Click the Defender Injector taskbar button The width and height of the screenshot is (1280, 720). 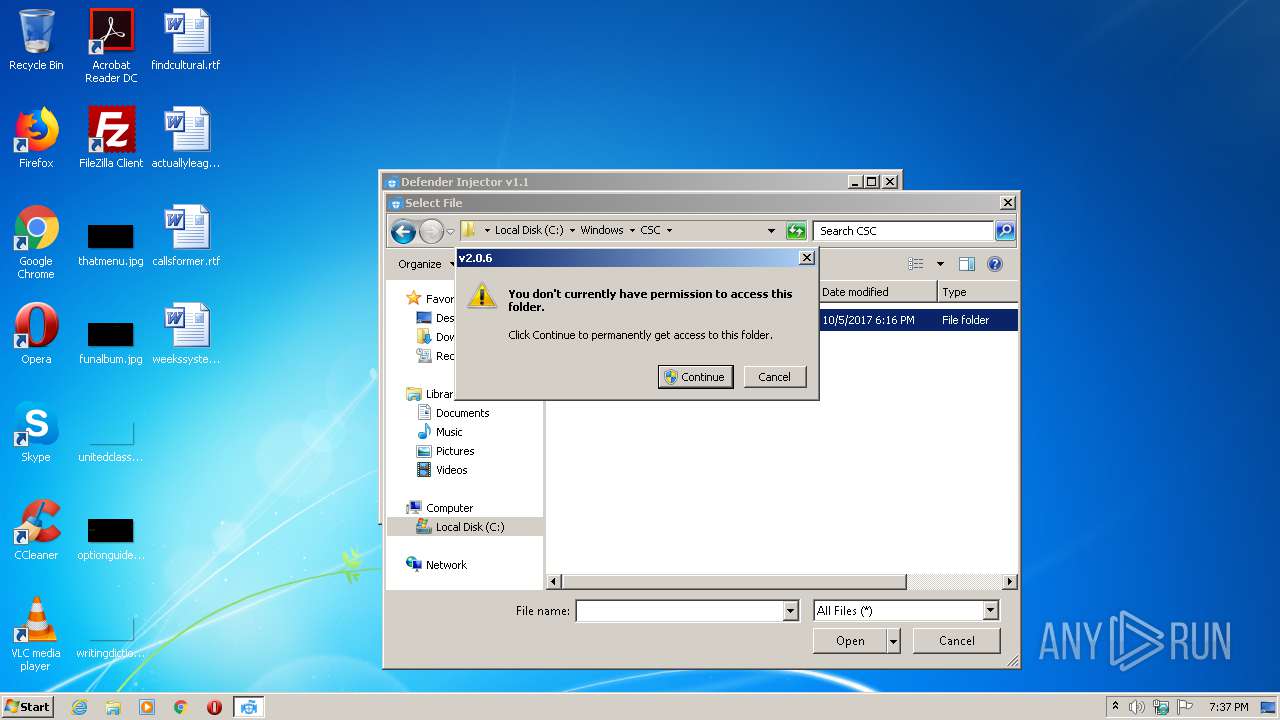pyautogui.click(x=249, y=707)
